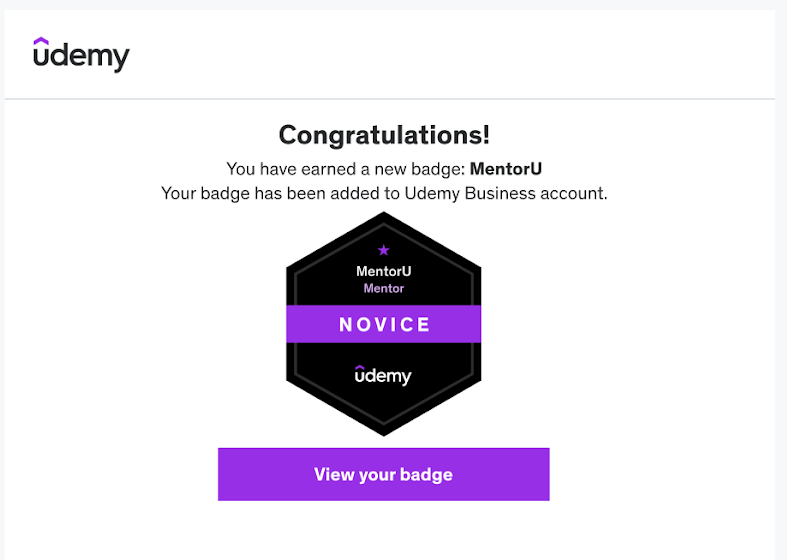Click the word NOVICE on the badge

(x=385, y=324)
